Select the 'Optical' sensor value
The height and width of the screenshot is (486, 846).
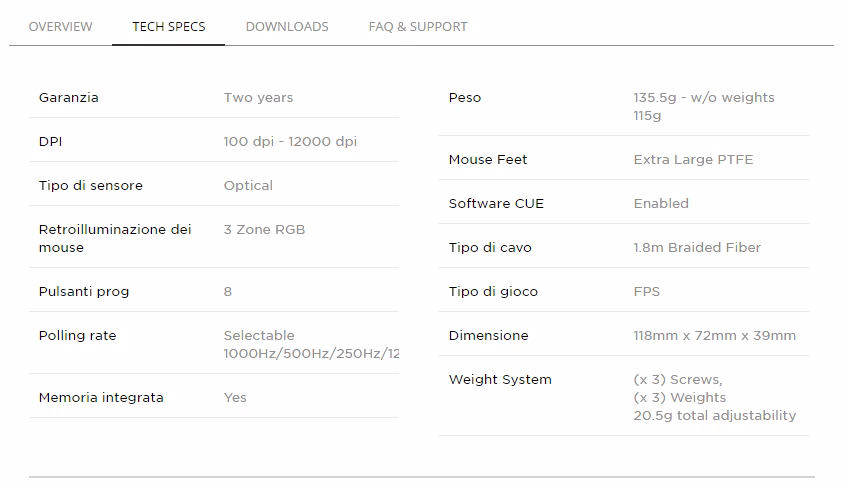coord(248,186)
